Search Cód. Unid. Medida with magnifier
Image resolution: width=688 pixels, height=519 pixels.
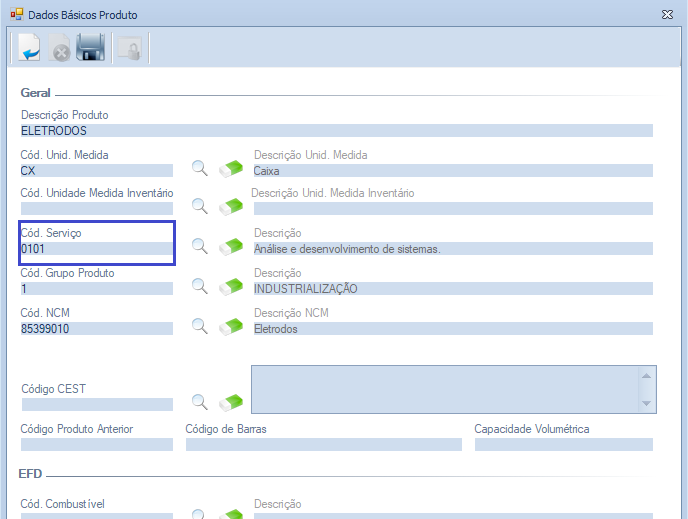click(x=200, y=168)
